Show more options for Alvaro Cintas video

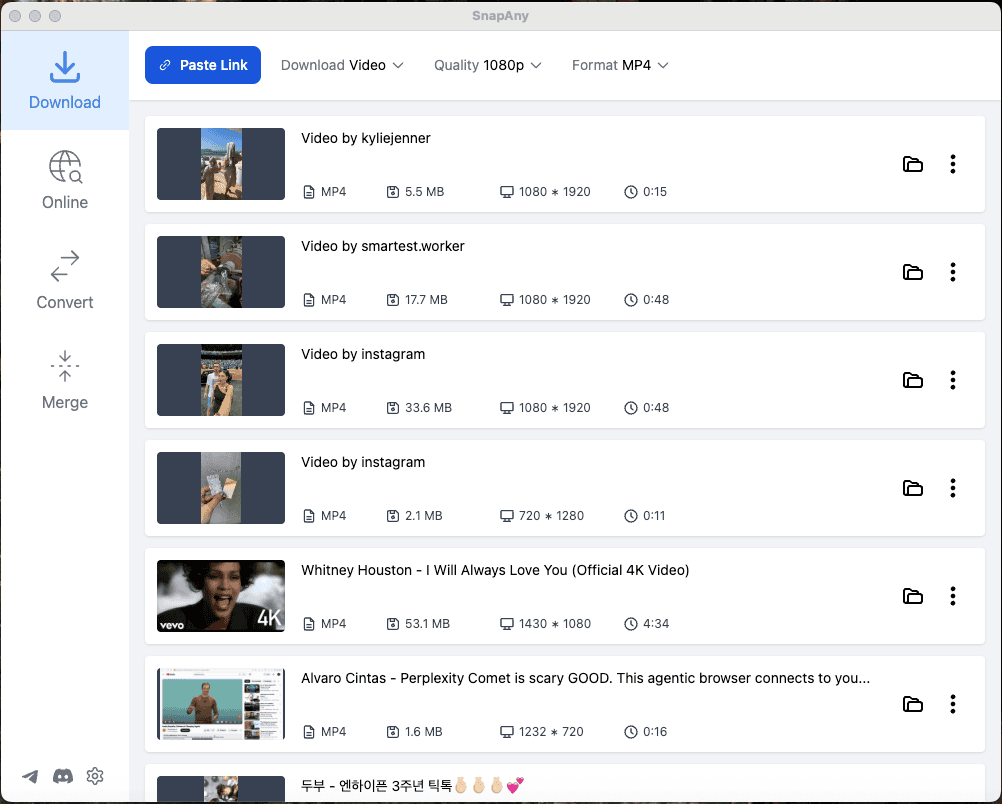pyautogui.click(x=953, y=704)
